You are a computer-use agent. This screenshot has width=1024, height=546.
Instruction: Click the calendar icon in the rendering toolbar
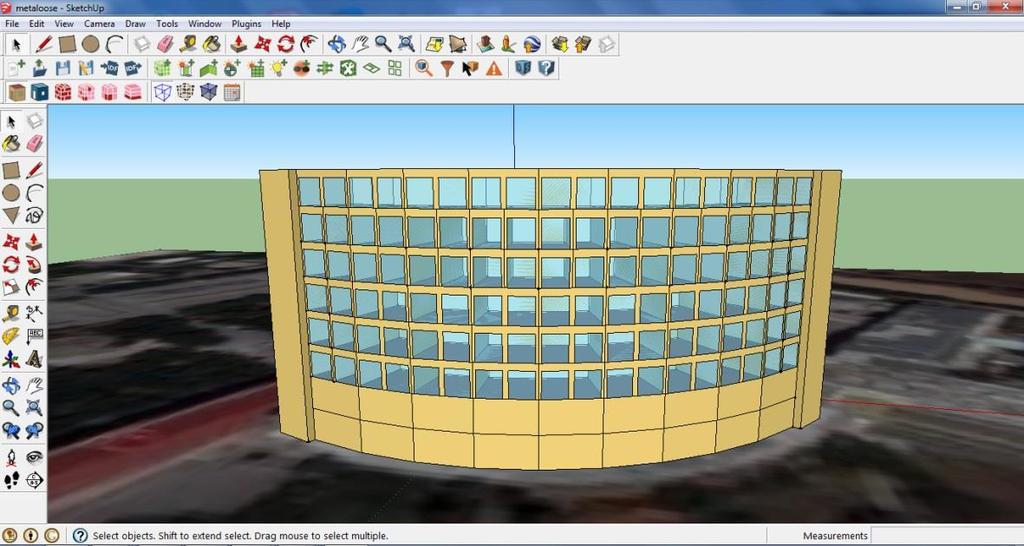pos(232,92)
